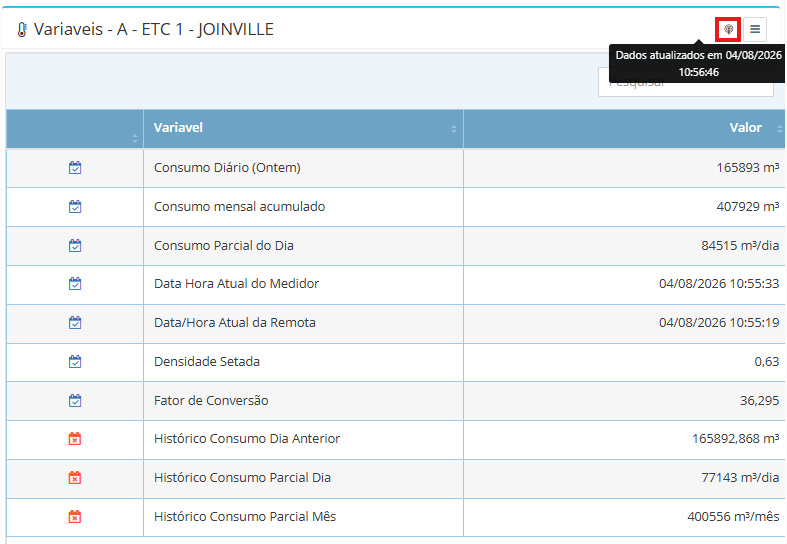Click the data update status icon
Viewport: 787px width, 544px height.
tap(728, 30)
